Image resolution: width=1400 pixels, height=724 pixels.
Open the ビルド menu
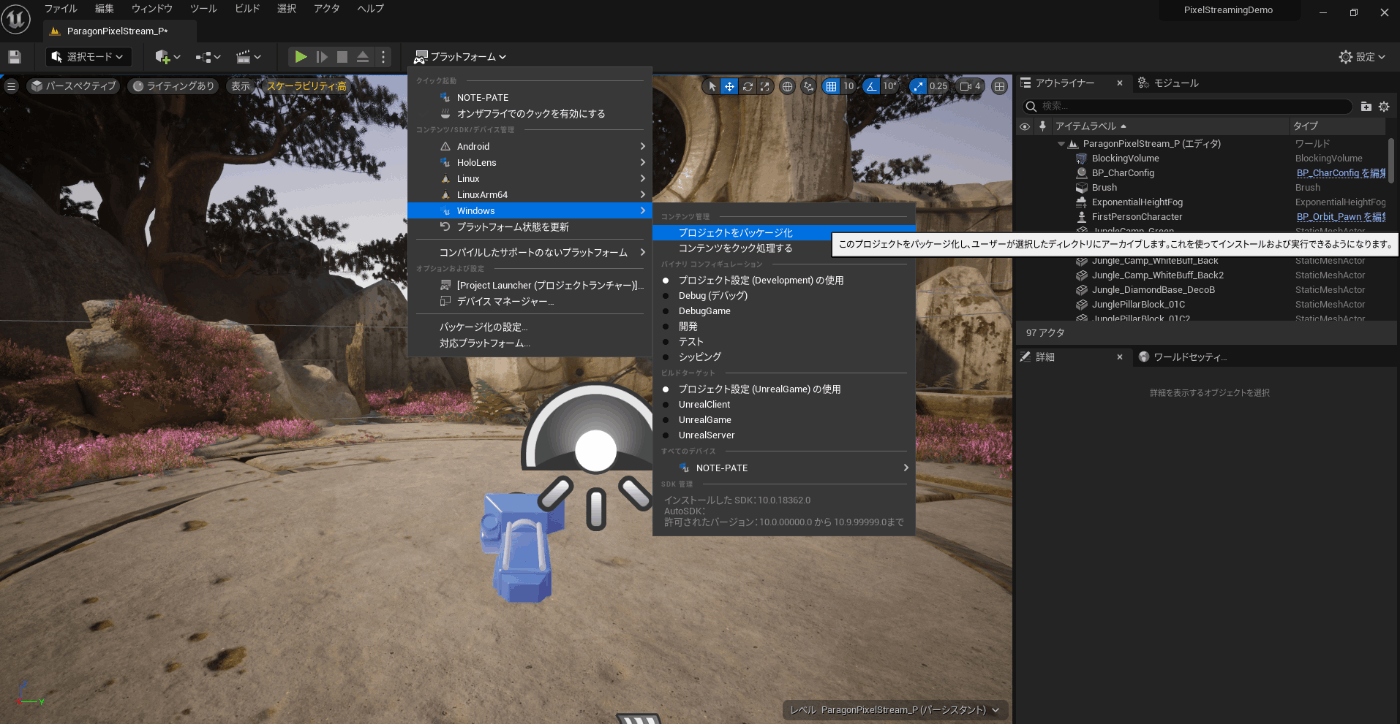[x=247, y=8]
